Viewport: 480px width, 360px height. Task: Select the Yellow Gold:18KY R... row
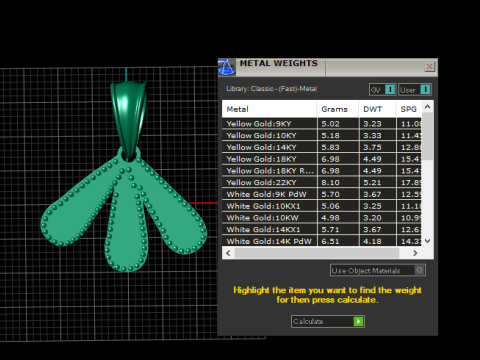click(x=322, y=171)
